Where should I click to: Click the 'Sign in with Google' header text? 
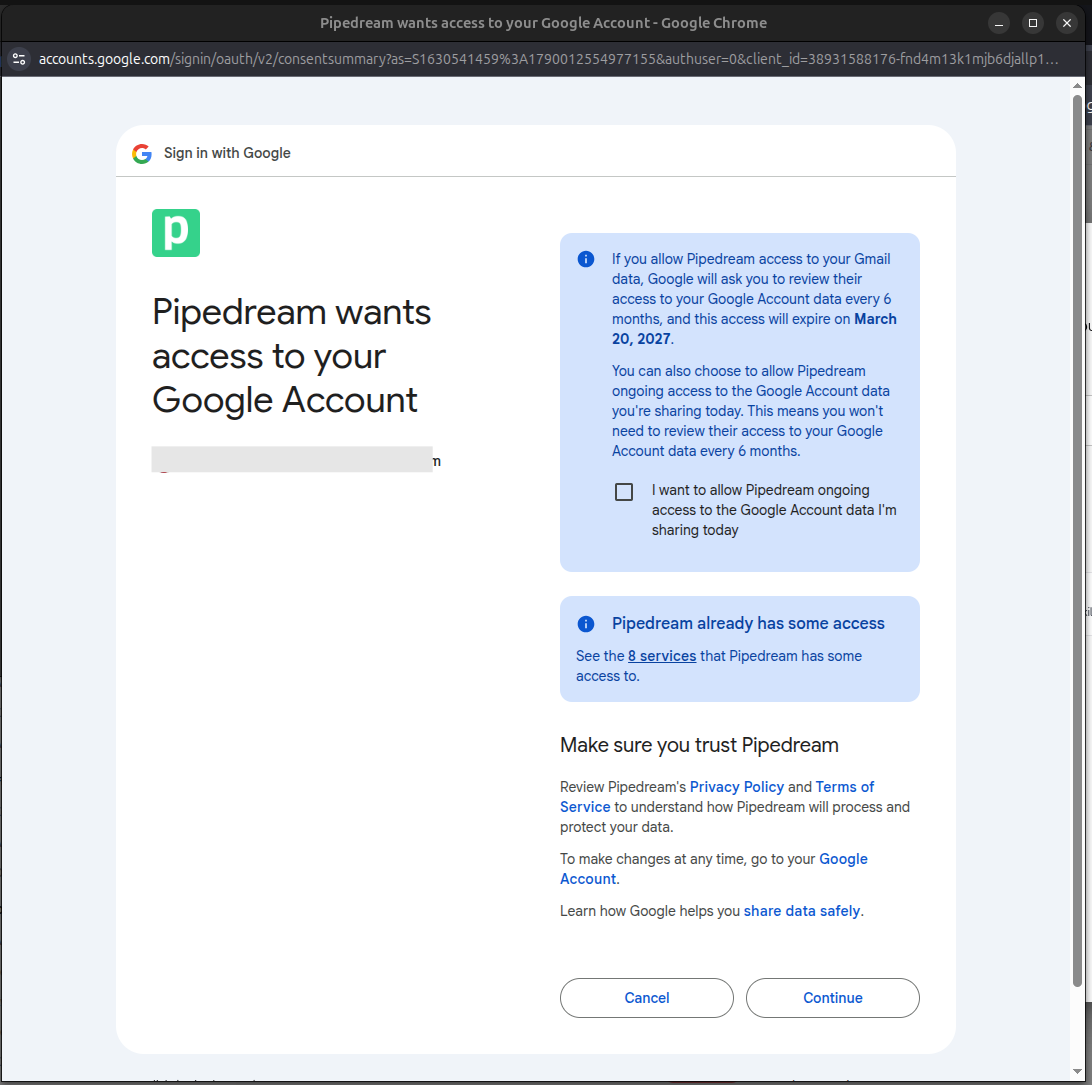click(x=227, y=153)
